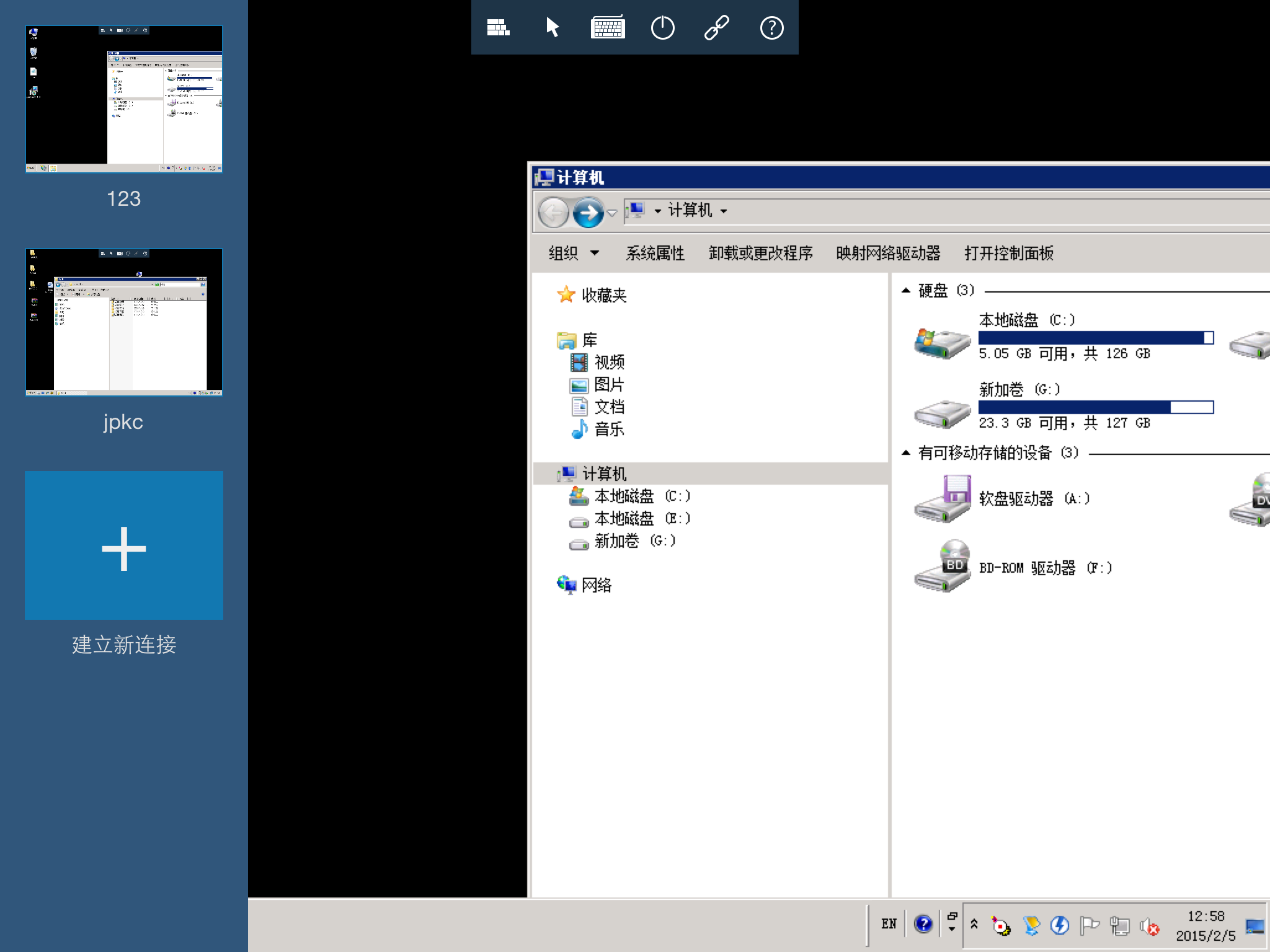Create a new connection with plus tile
This screenshot has height=952, width=1270.
tap(124, 545)
